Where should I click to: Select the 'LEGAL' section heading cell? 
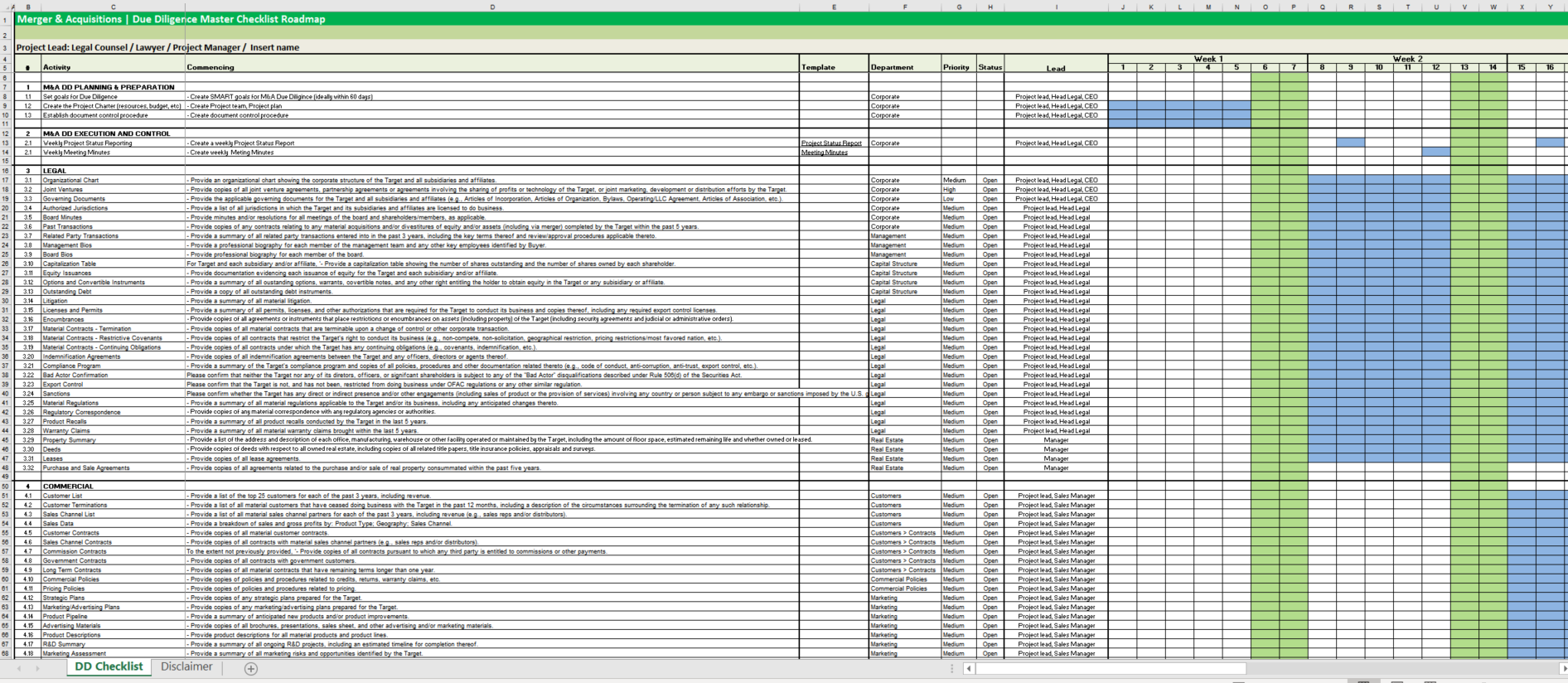click(113, 171)
